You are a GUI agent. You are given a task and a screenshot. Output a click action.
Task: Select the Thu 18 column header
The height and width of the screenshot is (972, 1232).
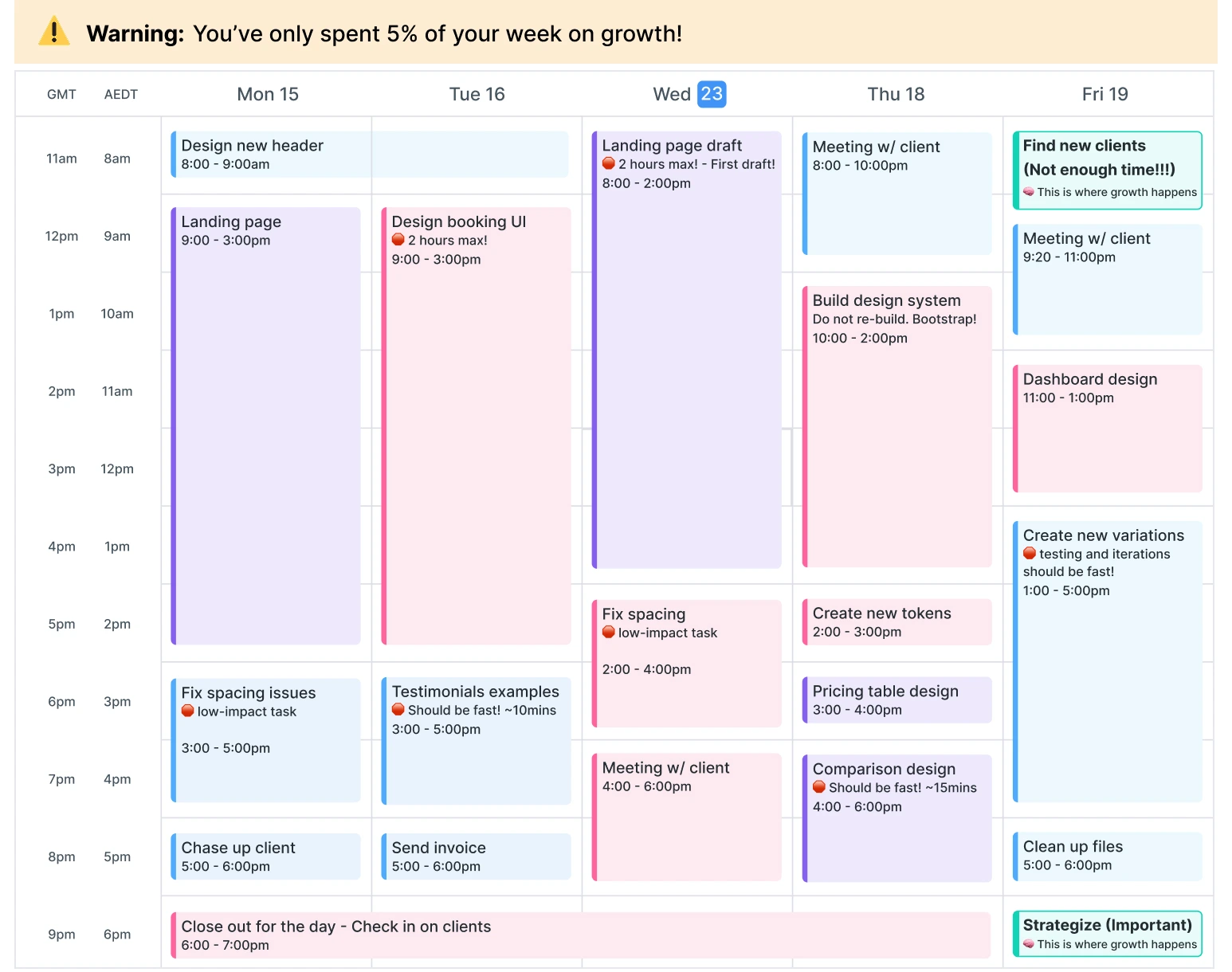point(896,94)
